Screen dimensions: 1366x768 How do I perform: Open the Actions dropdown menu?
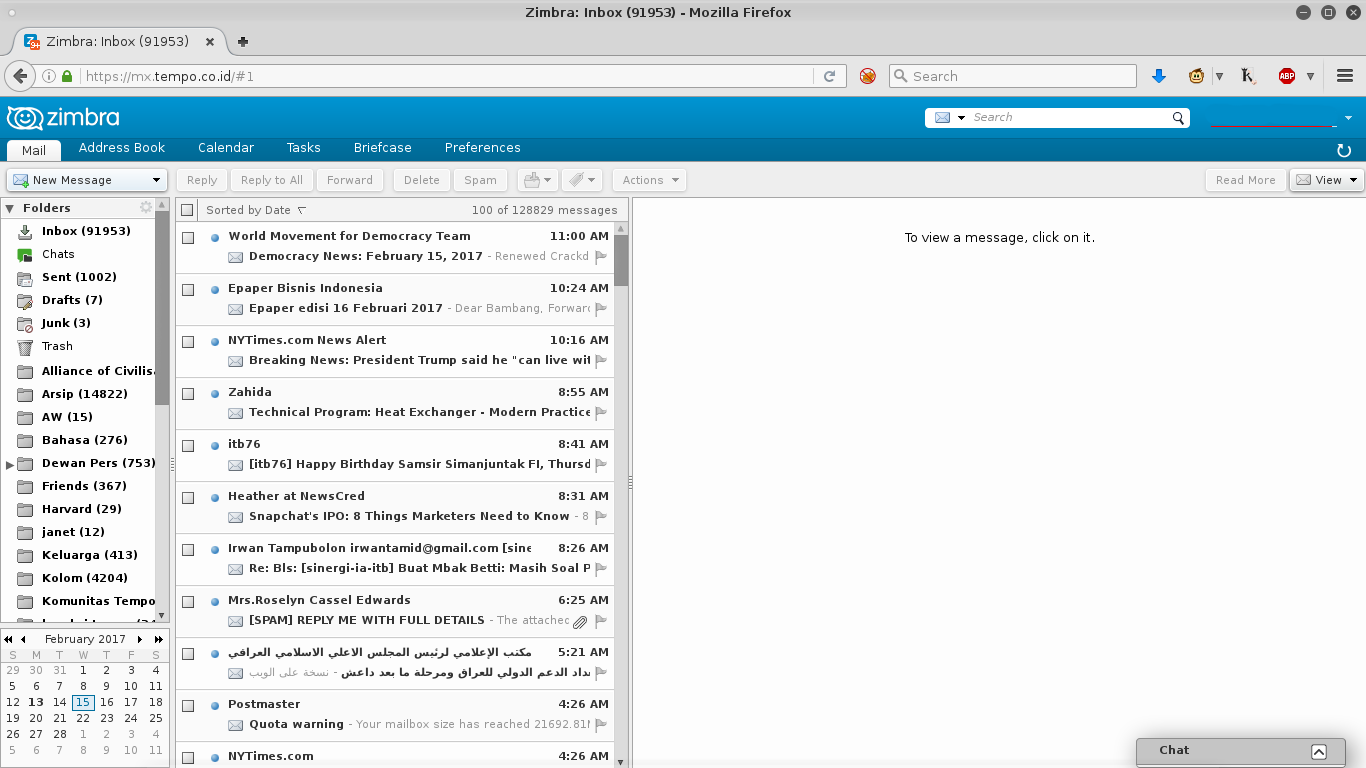pos(649,180)
